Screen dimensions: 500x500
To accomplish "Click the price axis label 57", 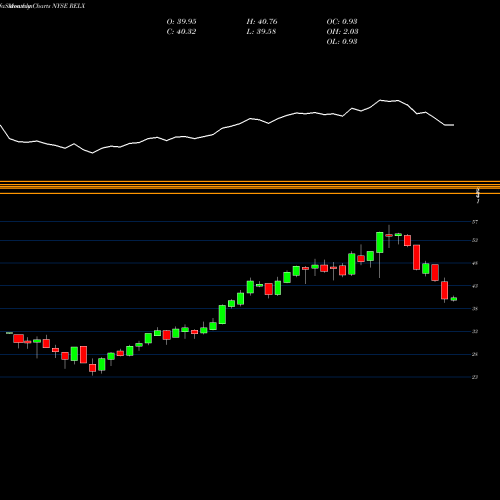I will [475, 222].
